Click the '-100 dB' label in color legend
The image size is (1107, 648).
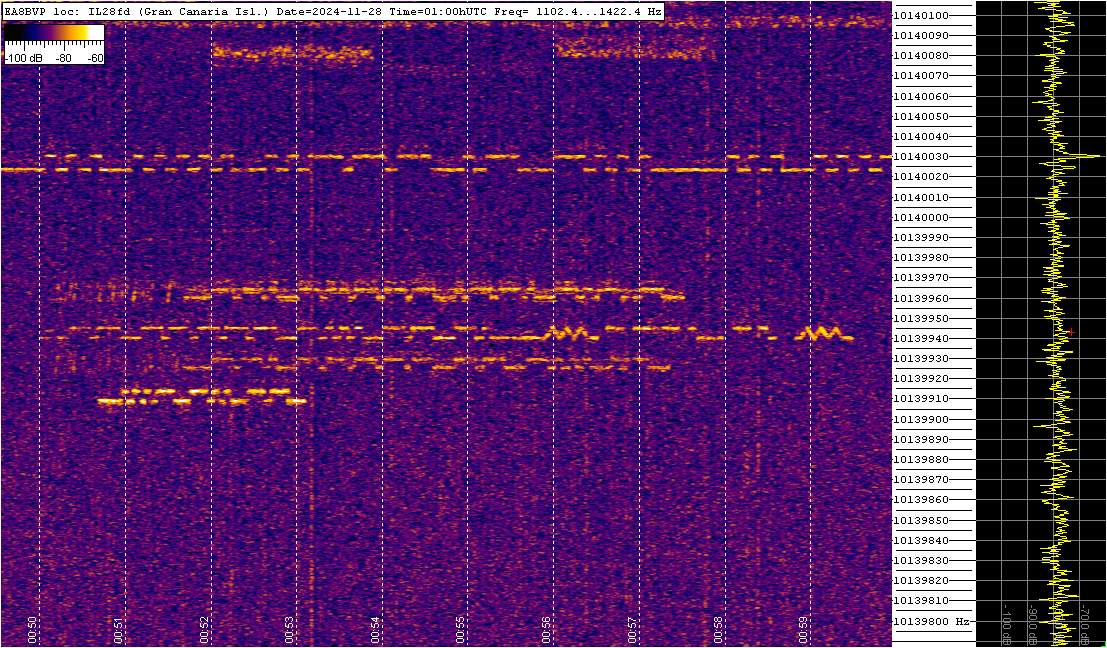21,59
